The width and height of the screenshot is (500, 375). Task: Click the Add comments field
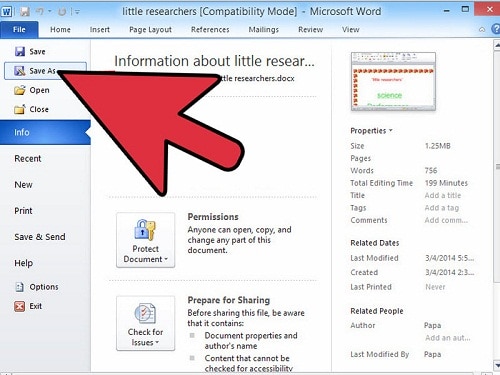(x=446, y=220)
